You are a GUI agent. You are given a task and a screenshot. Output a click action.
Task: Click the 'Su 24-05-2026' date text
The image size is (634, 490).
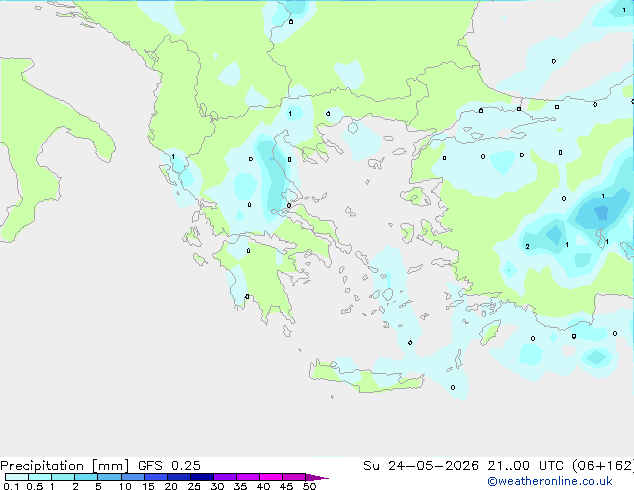tap(421, 466)
